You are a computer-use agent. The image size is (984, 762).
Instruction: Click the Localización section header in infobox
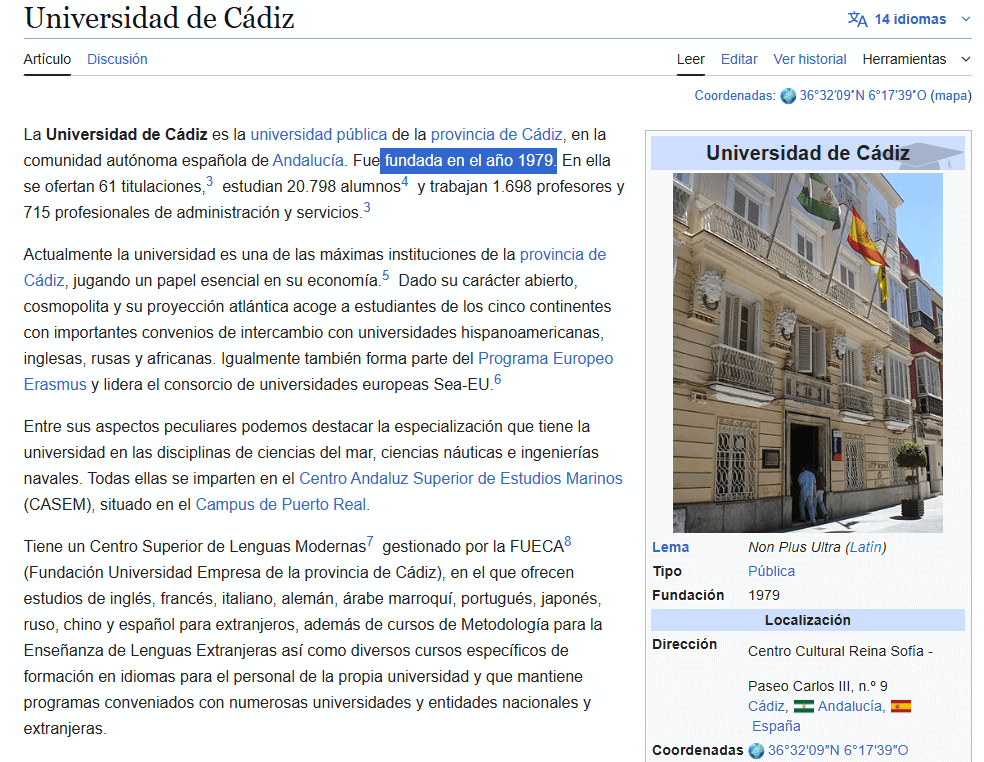808,621
